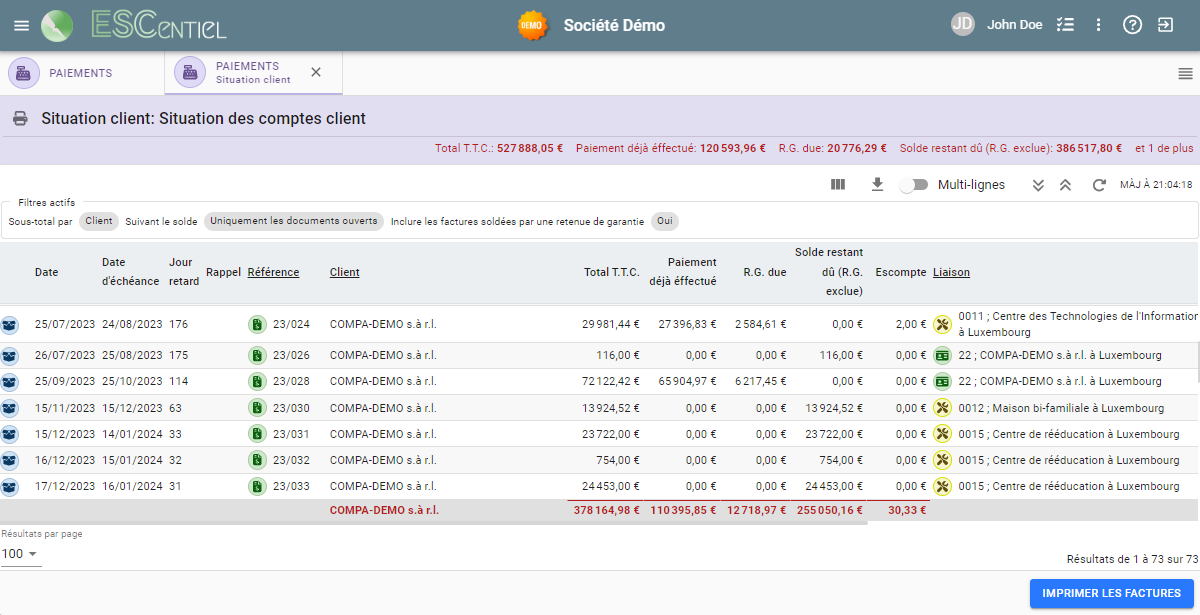Open the three-dot more options menu
The height and width of the screenshot is (615, 1200).
1098,25
